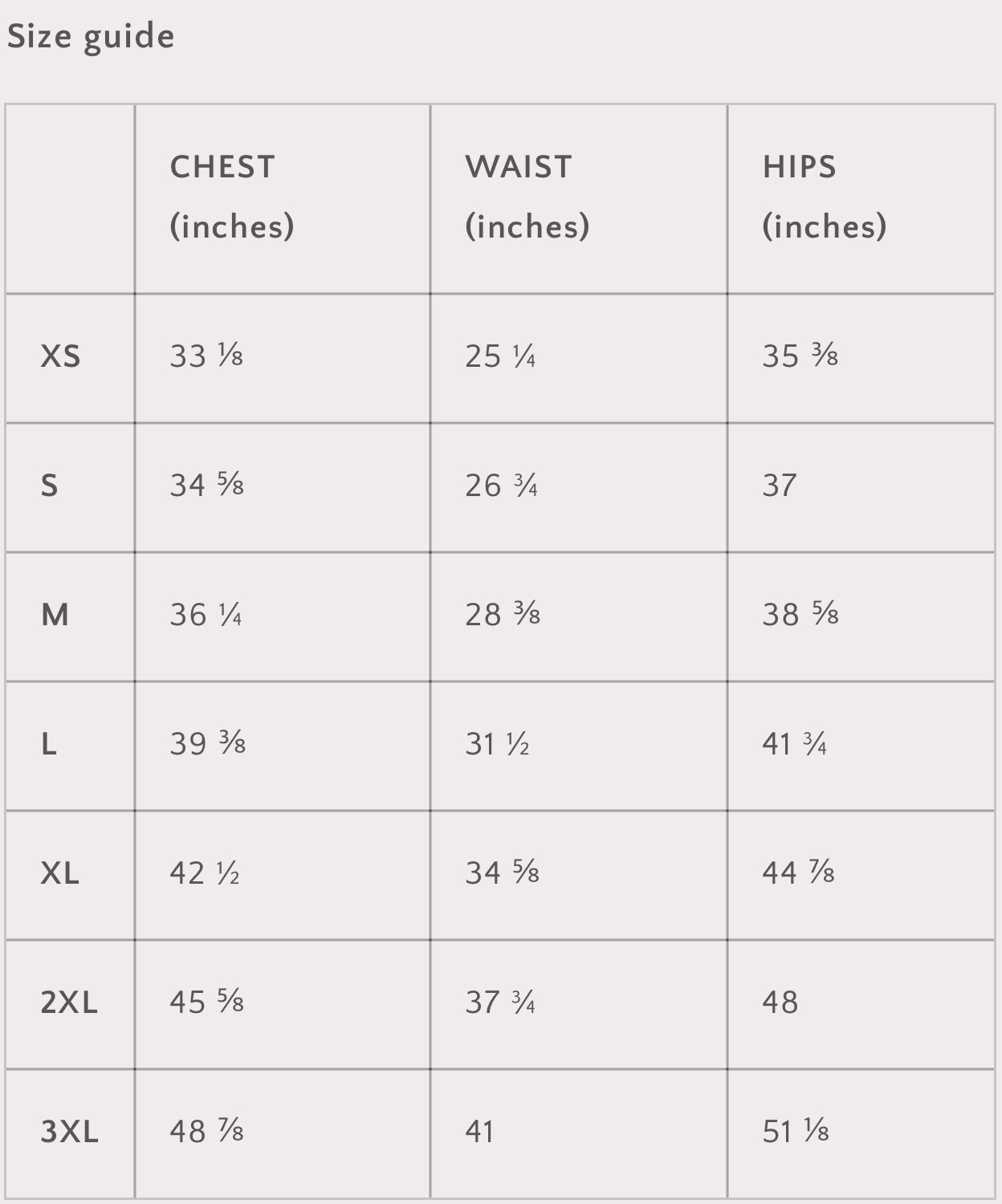Click the 3XL size row label
Screen dimensions: 1002x1204
point(69,1132)
